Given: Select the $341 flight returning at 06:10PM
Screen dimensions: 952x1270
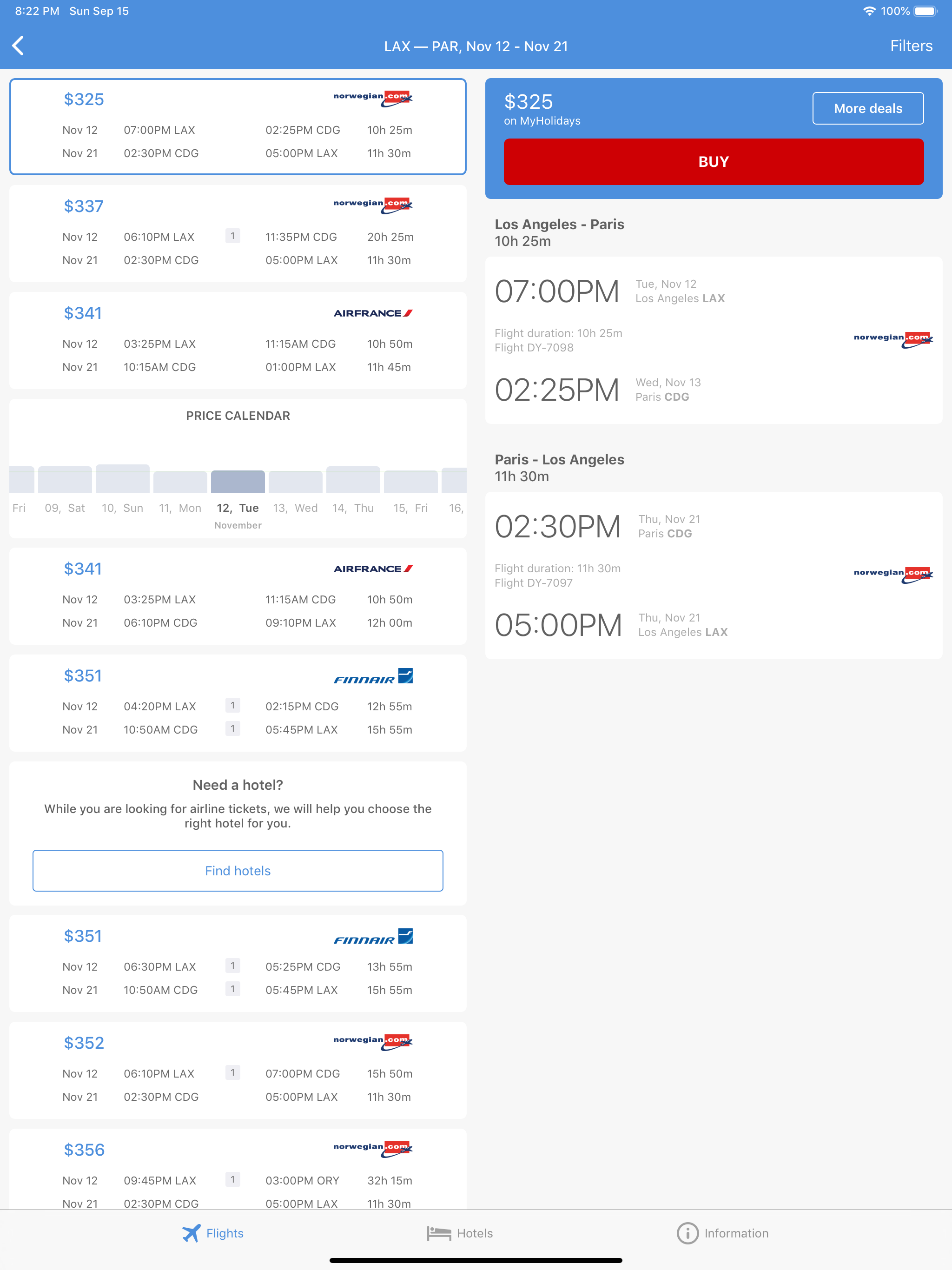Looking at the screenshot, I should point(238,596).
